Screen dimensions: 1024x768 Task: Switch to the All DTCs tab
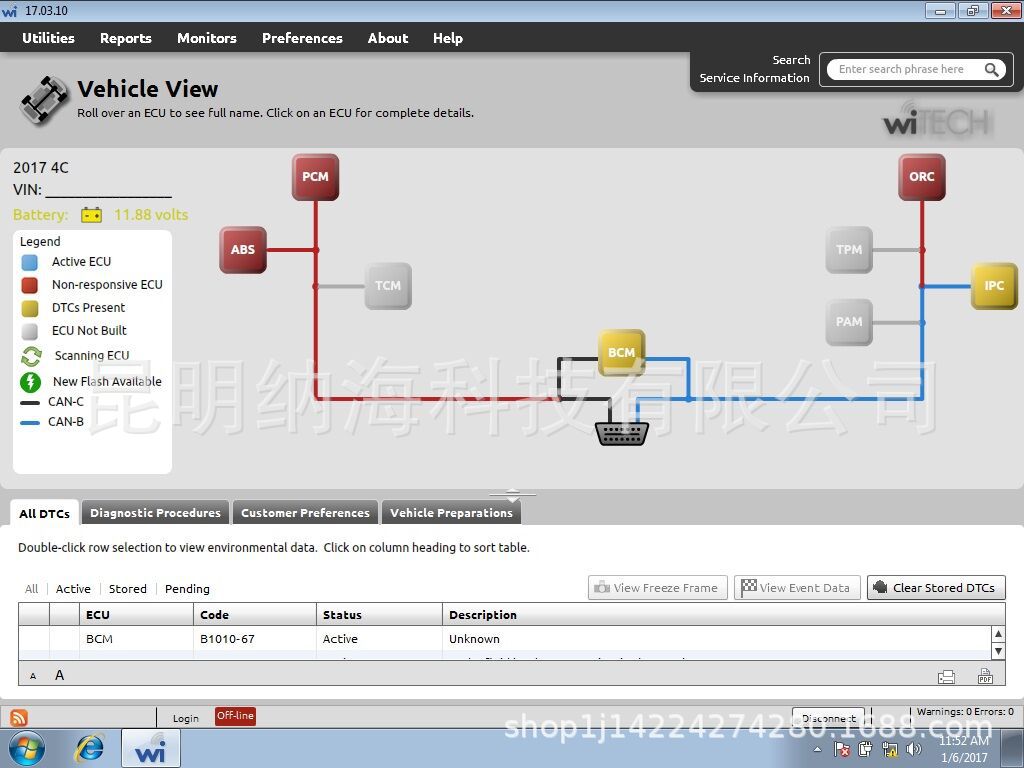click(x=44, y=513)
